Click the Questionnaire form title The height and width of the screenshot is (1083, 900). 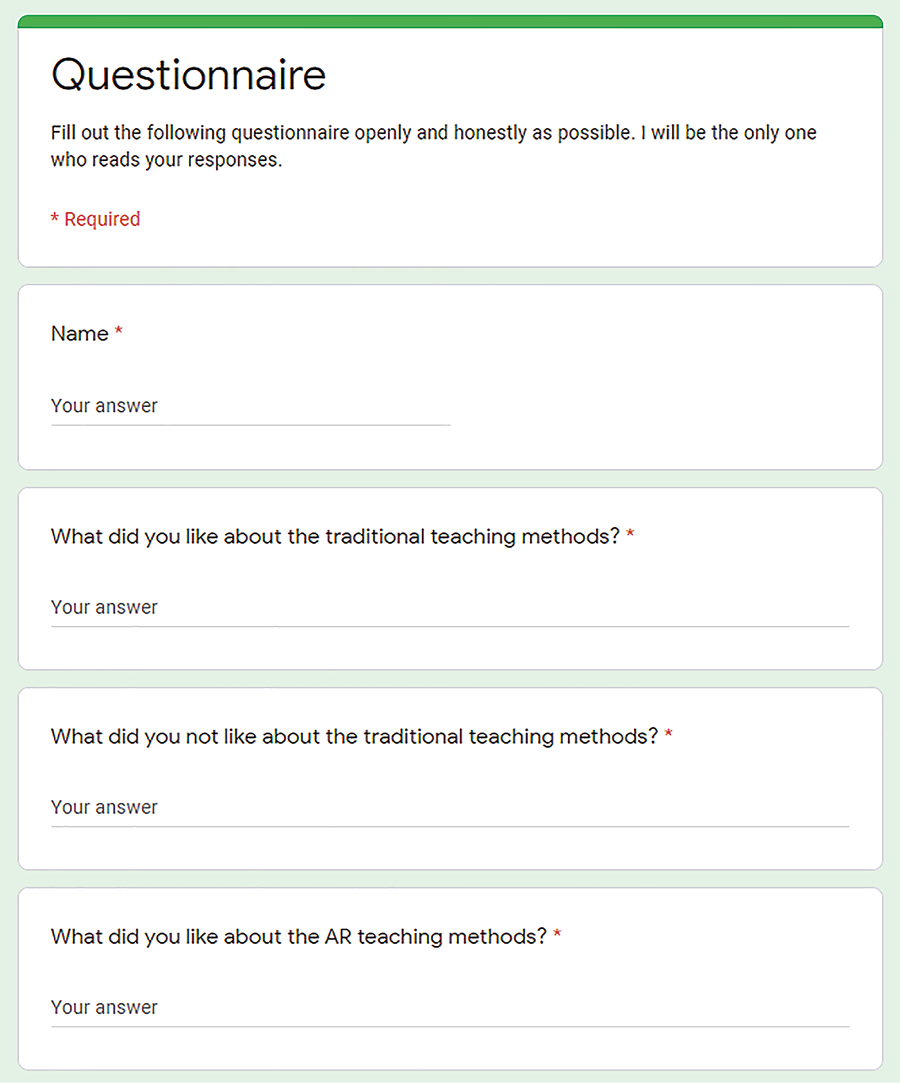click(188, 75)
